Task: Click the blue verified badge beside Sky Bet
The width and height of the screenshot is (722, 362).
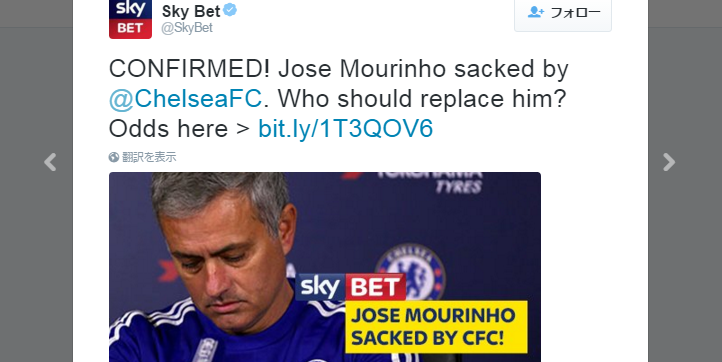Action: pos(230,10)
